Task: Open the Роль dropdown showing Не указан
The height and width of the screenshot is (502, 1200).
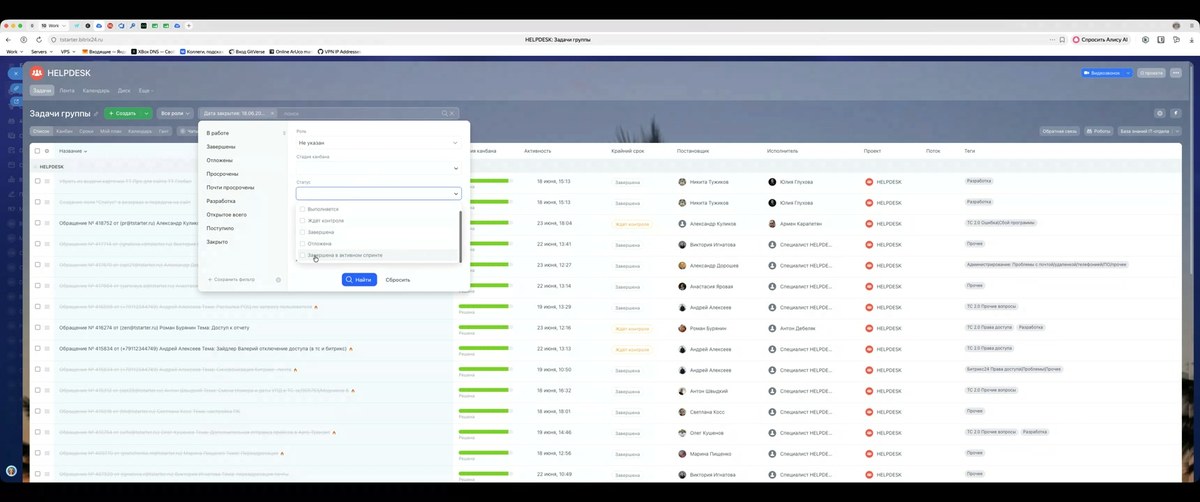Action: [378, 143]
